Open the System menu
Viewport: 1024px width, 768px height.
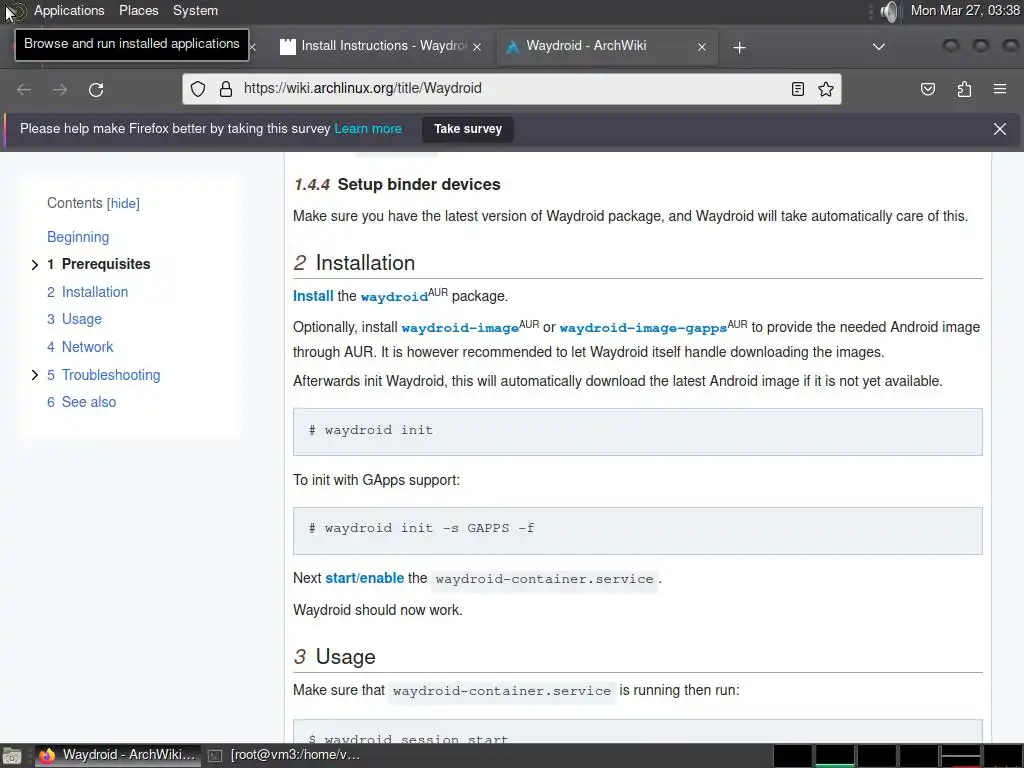pos(195,10)
